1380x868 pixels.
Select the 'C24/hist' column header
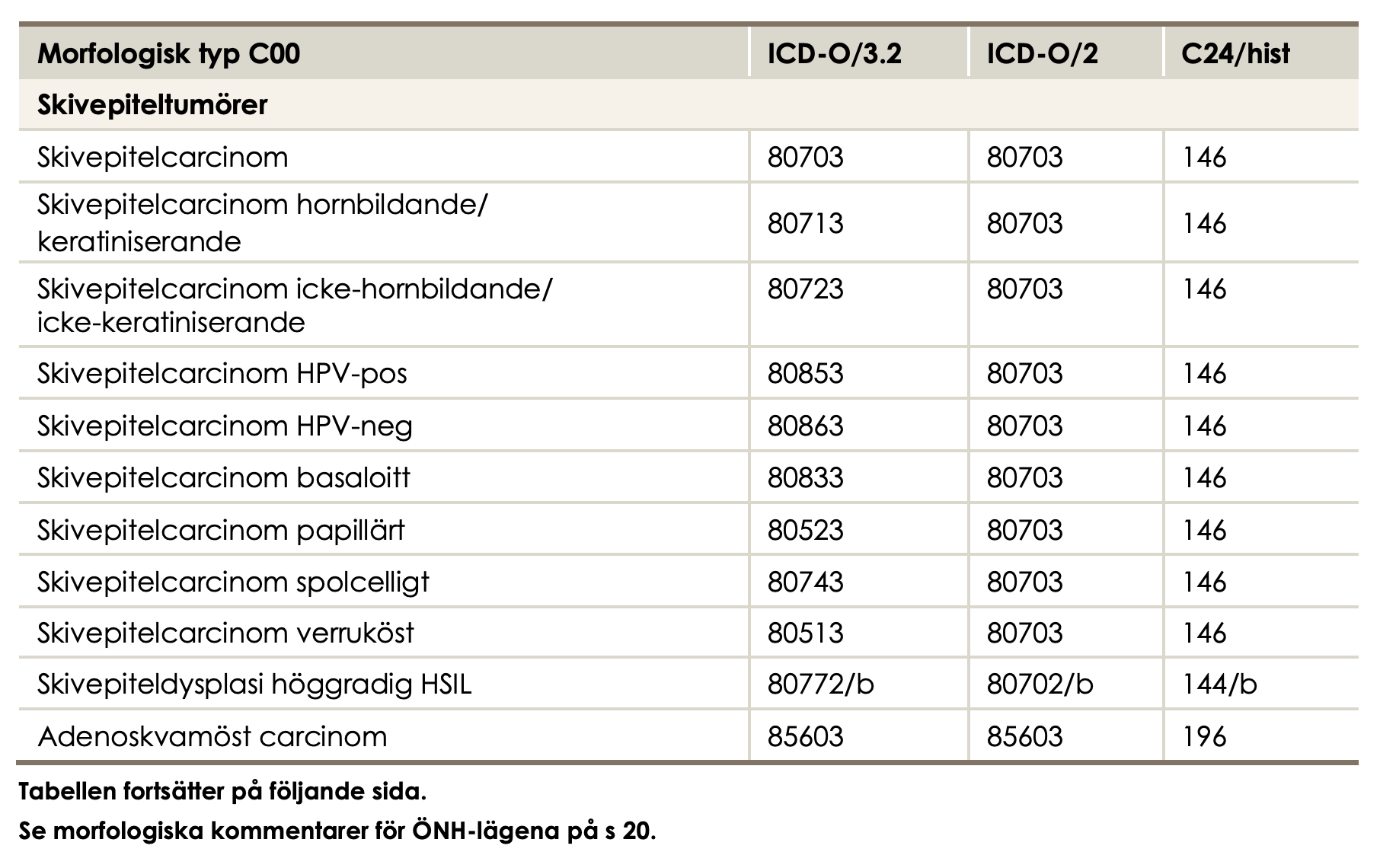pos(1235,54)
